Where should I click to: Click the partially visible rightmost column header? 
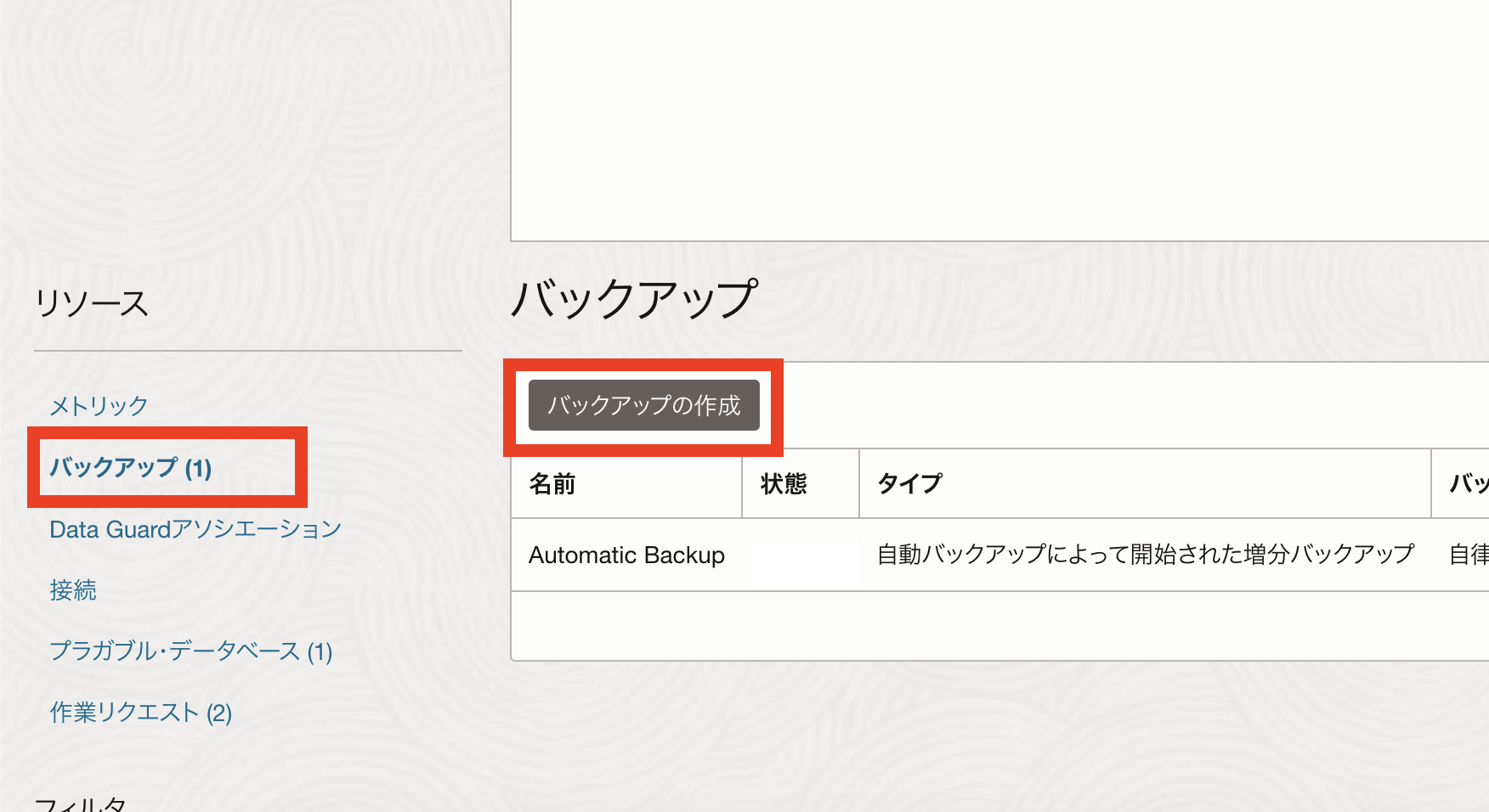[x=1468, y=484]
